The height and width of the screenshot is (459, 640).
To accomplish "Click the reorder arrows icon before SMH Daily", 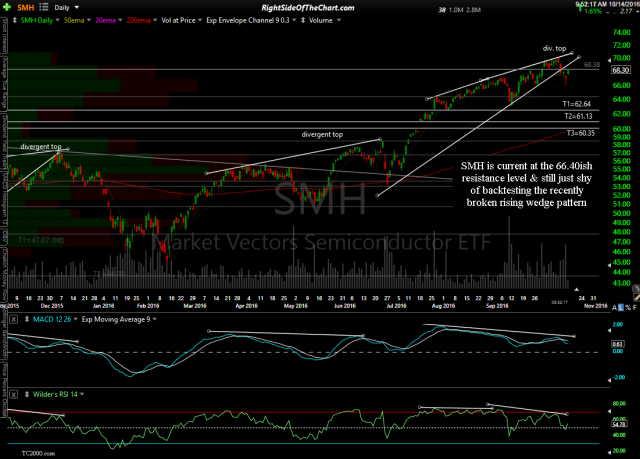I will click(x=14, y=18).
